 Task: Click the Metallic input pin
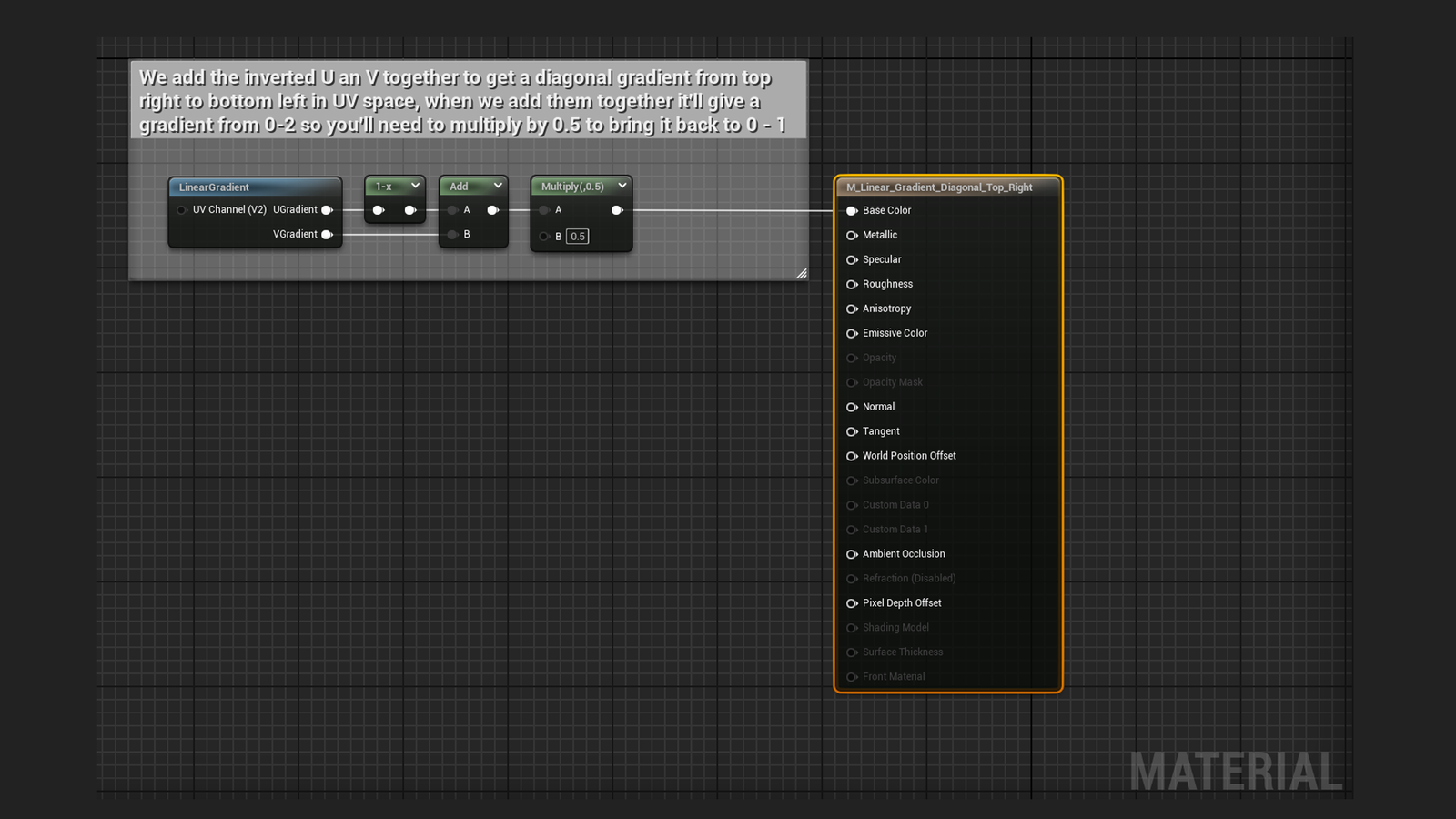852,235
